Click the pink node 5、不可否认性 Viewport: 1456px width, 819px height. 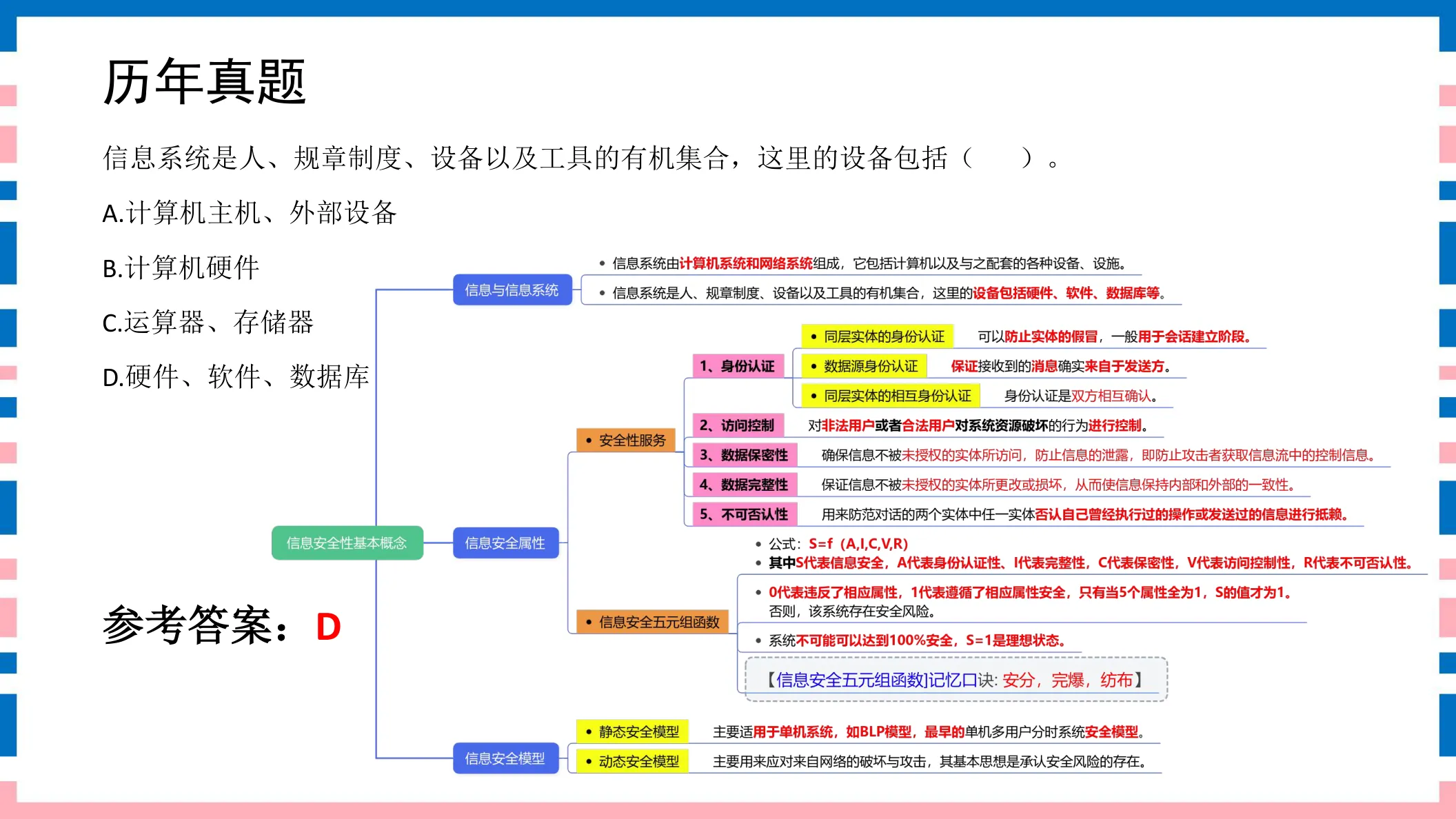pyautogui.click(x=745, y=514)
